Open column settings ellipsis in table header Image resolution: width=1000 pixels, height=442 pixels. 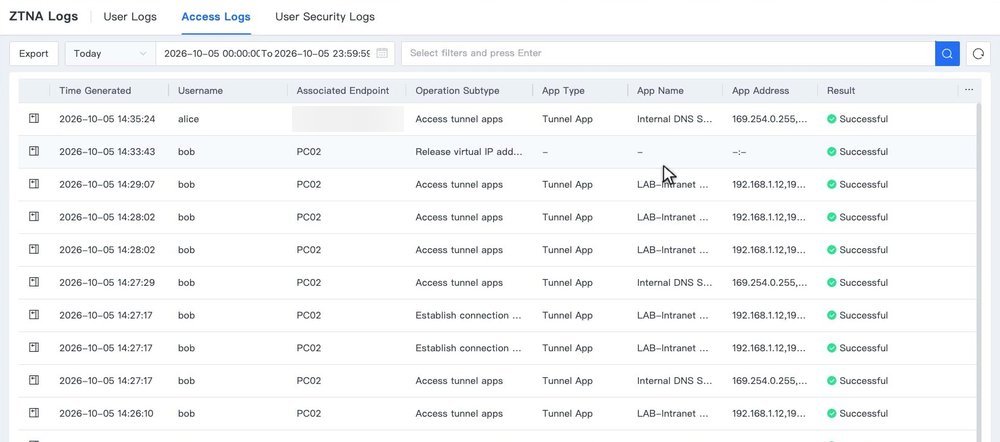969,90
